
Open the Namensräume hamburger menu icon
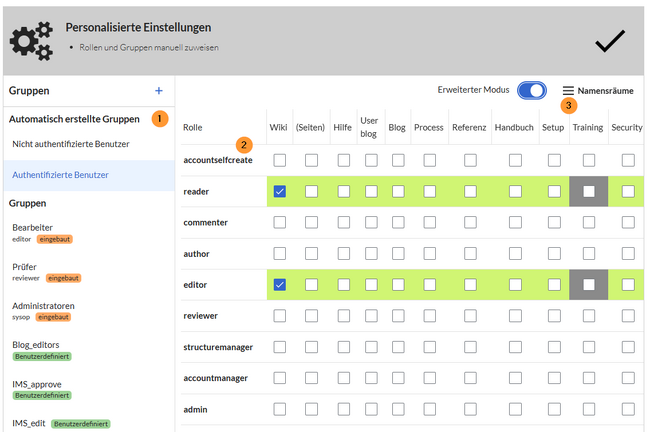pyautogui.click(x=568, y=91)
